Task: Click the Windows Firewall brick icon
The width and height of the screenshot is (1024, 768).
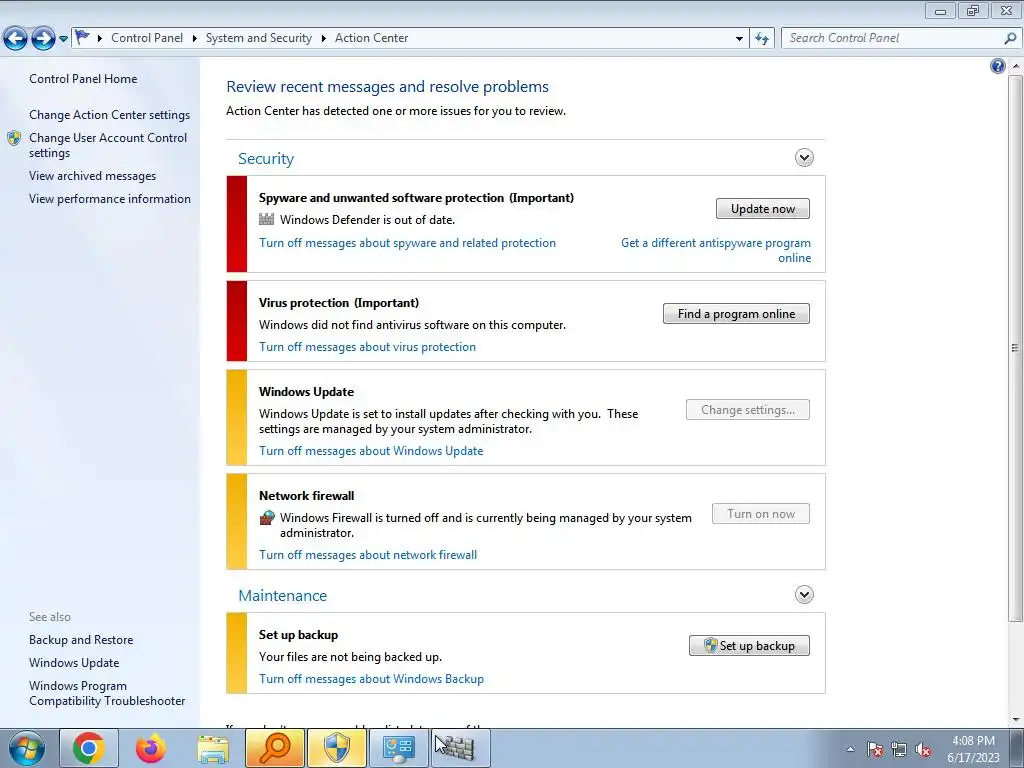Action: point(266,518)
